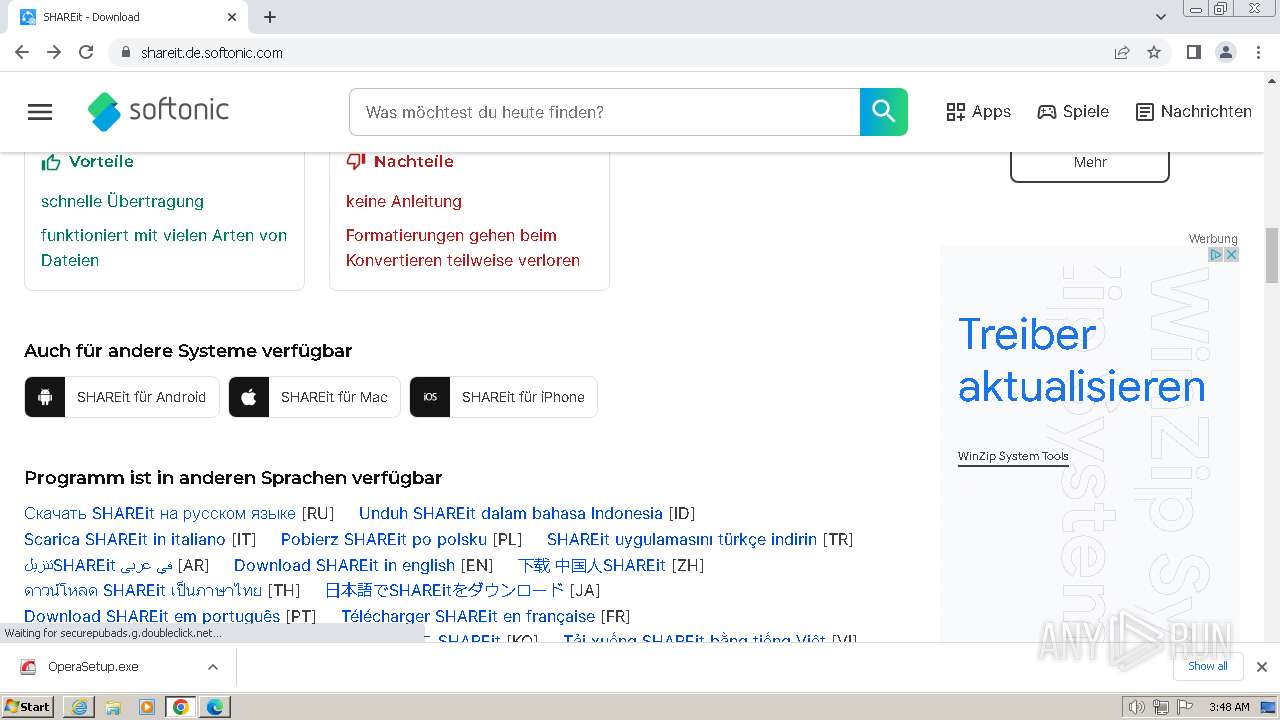1280x720 pixels.
Task: Click the WinZip System Tools ad link
Action: 1013,456
